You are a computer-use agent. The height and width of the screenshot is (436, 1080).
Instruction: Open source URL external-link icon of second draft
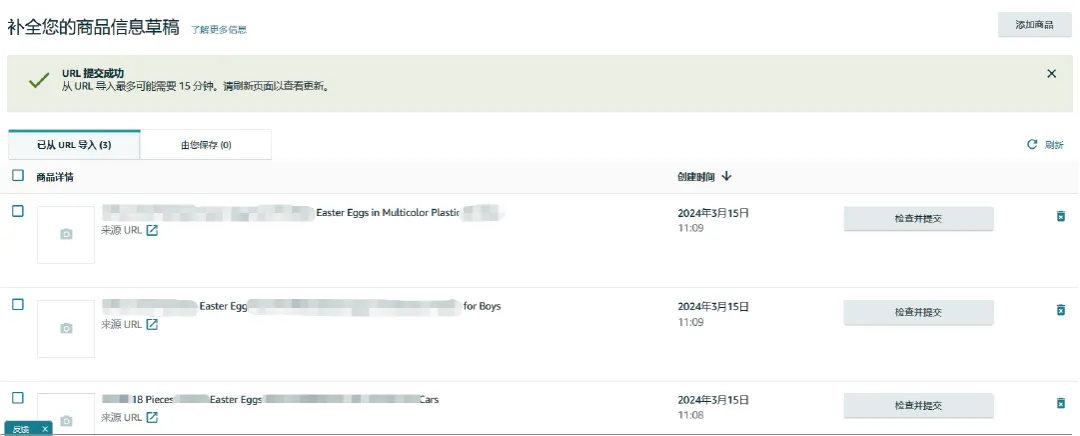tap(152, 325)
